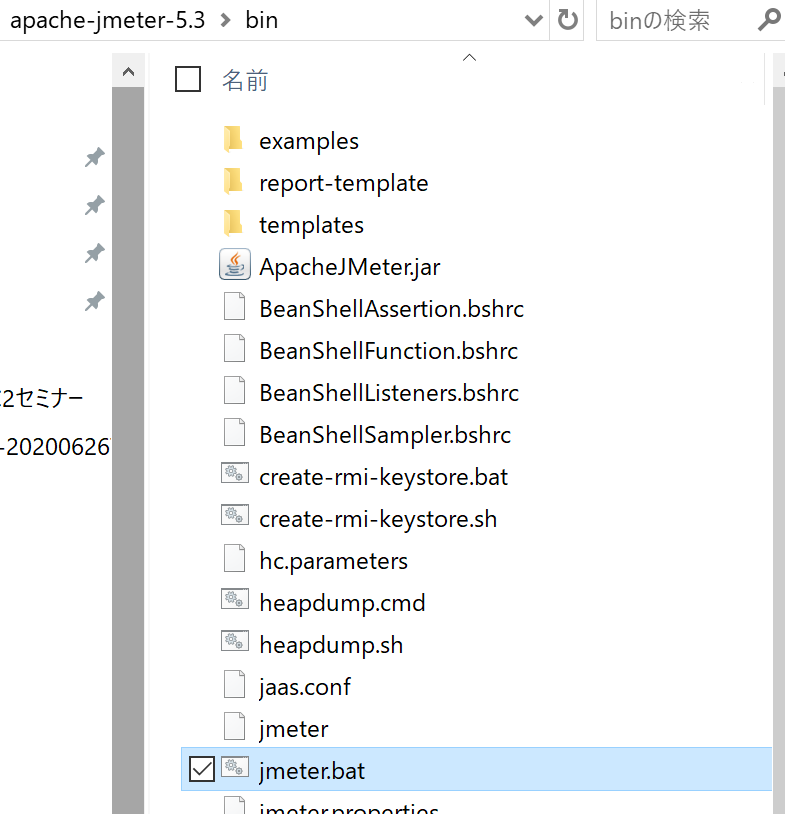Expand the breadcrumb arrow after apache-jmeter-5.3
Viewport: 785px width, 814px height.
[225, 21]
